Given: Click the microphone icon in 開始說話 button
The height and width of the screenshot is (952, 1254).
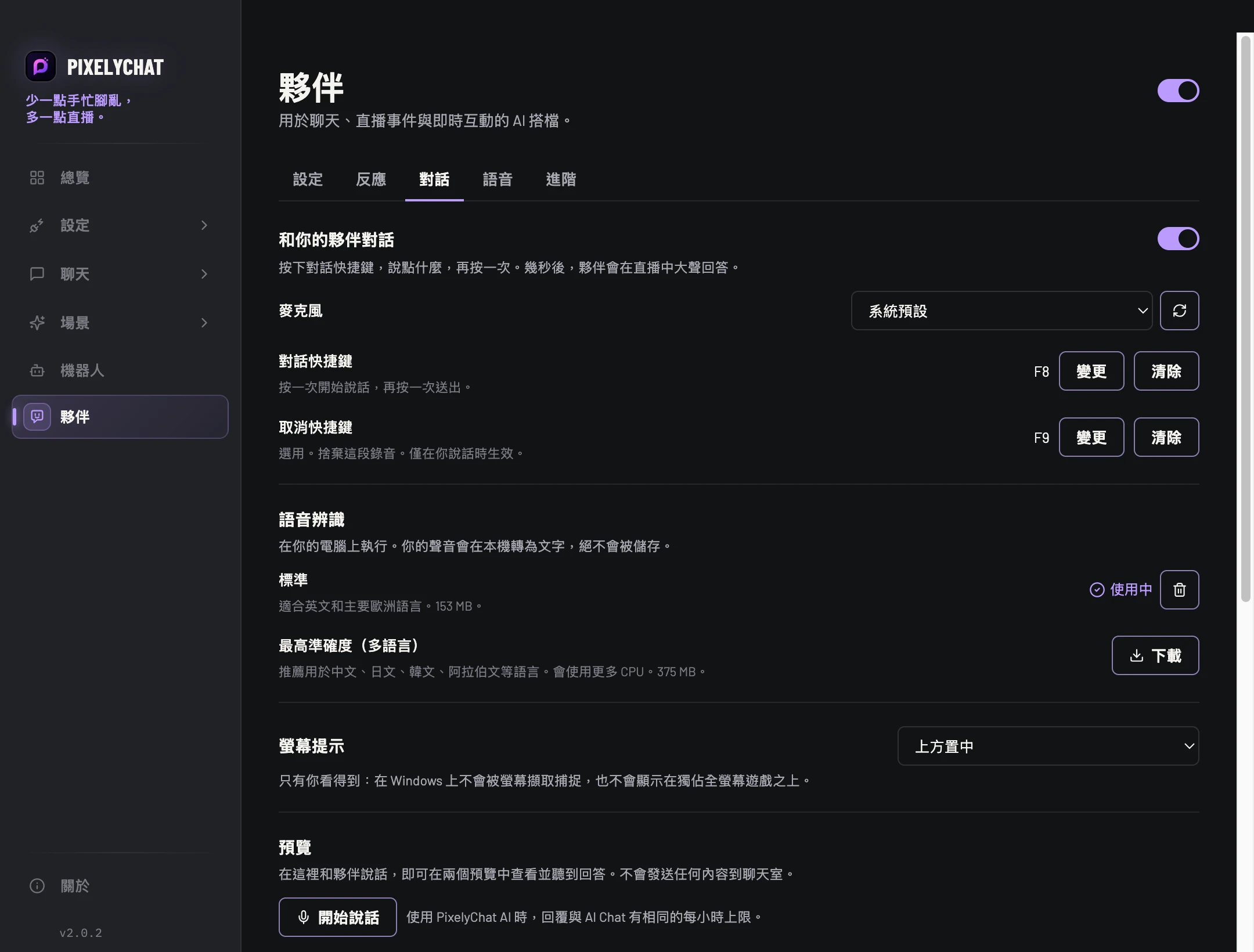Looking at the screenshot, I should tap(303, 917).
